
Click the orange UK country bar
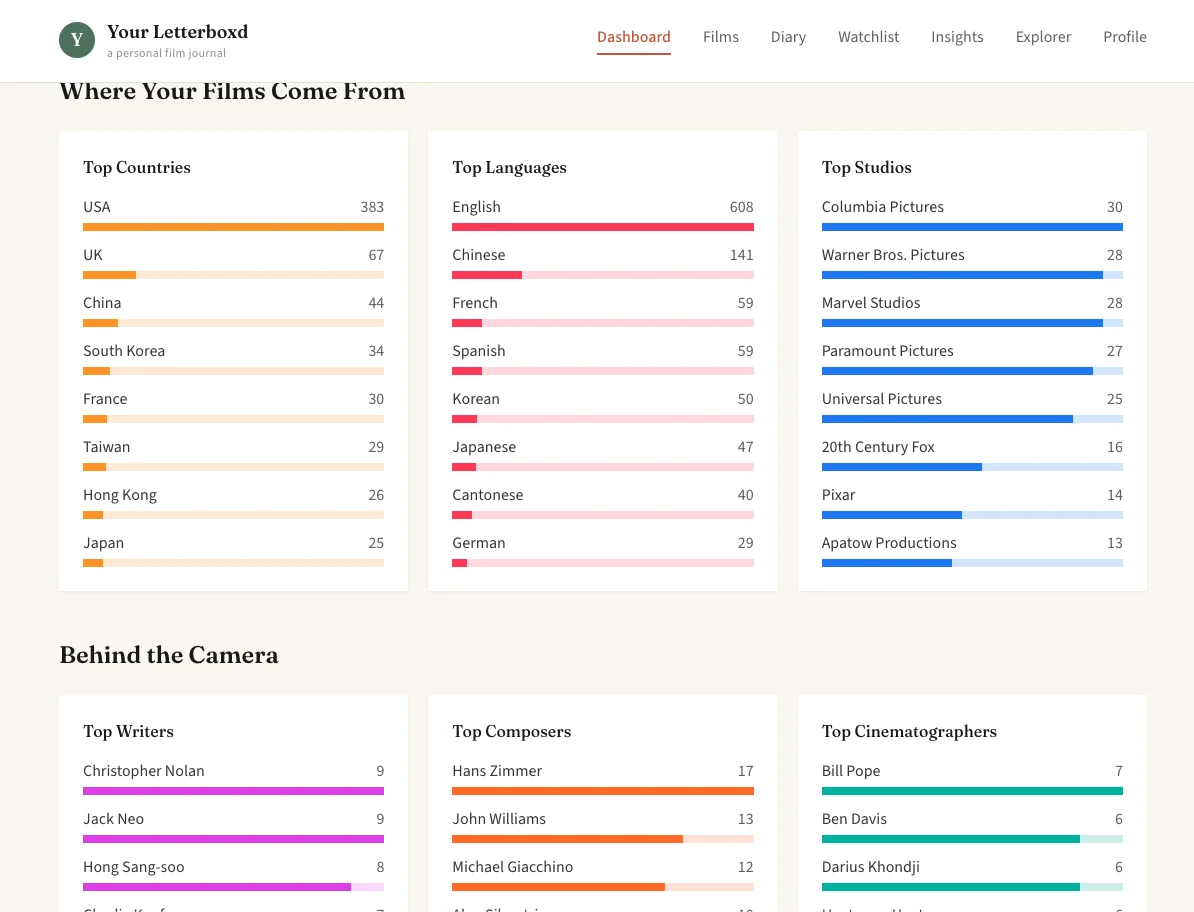(110, 275)
